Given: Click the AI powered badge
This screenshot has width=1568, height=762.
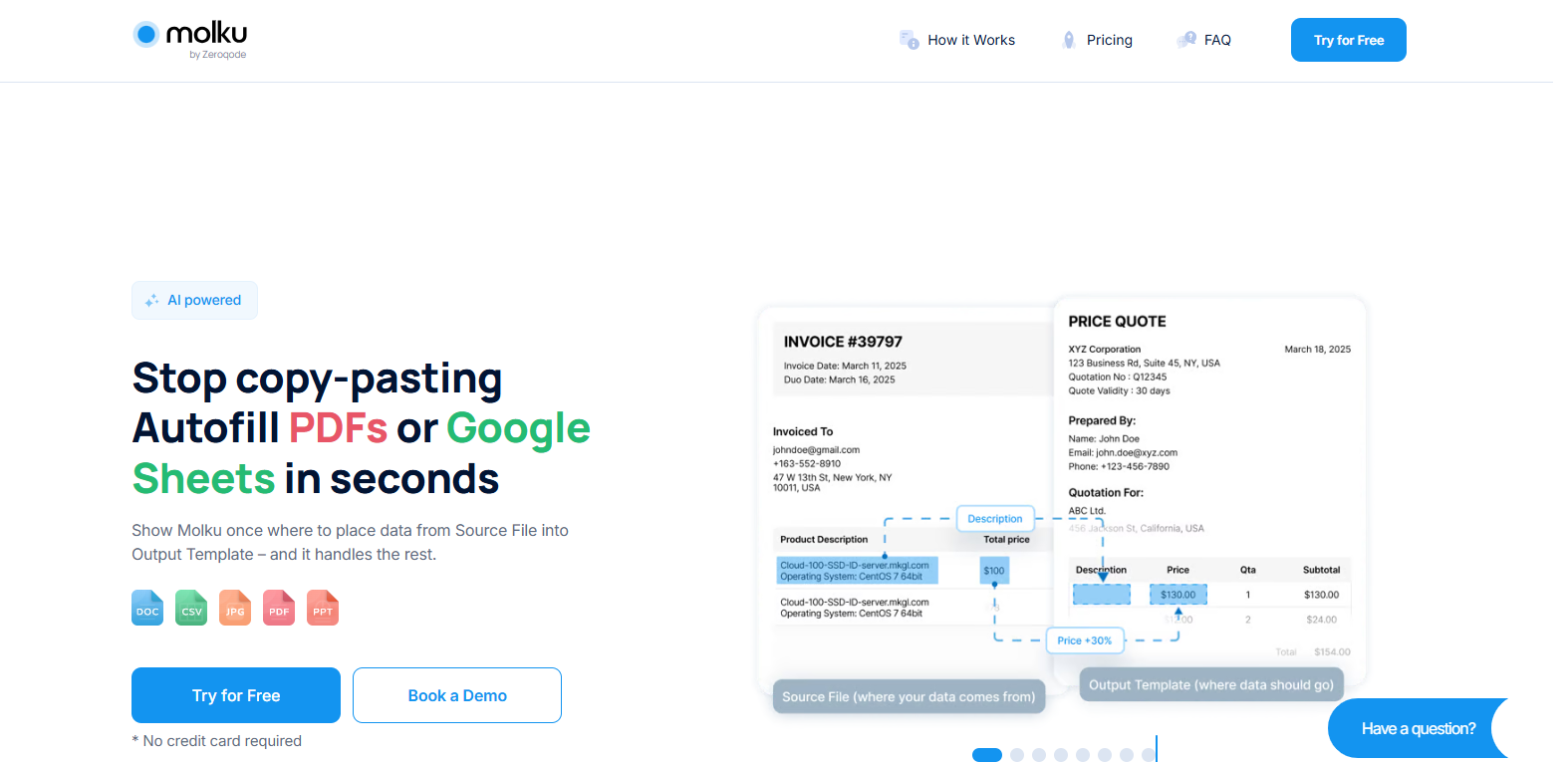Looking at the screenshot, I should pos(194,300).
